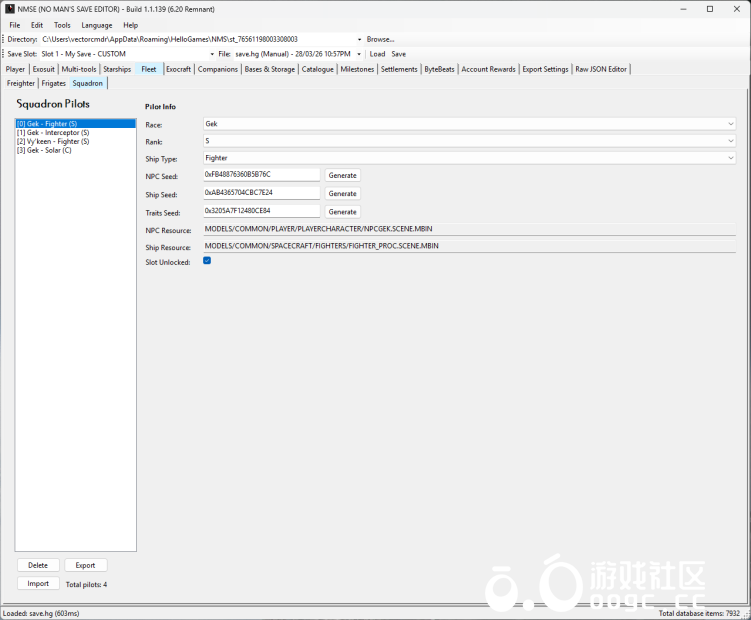Toggle the Slot Unlocked checkbox
This screenshot has height=620, width=751.
(x=207, y=261)
